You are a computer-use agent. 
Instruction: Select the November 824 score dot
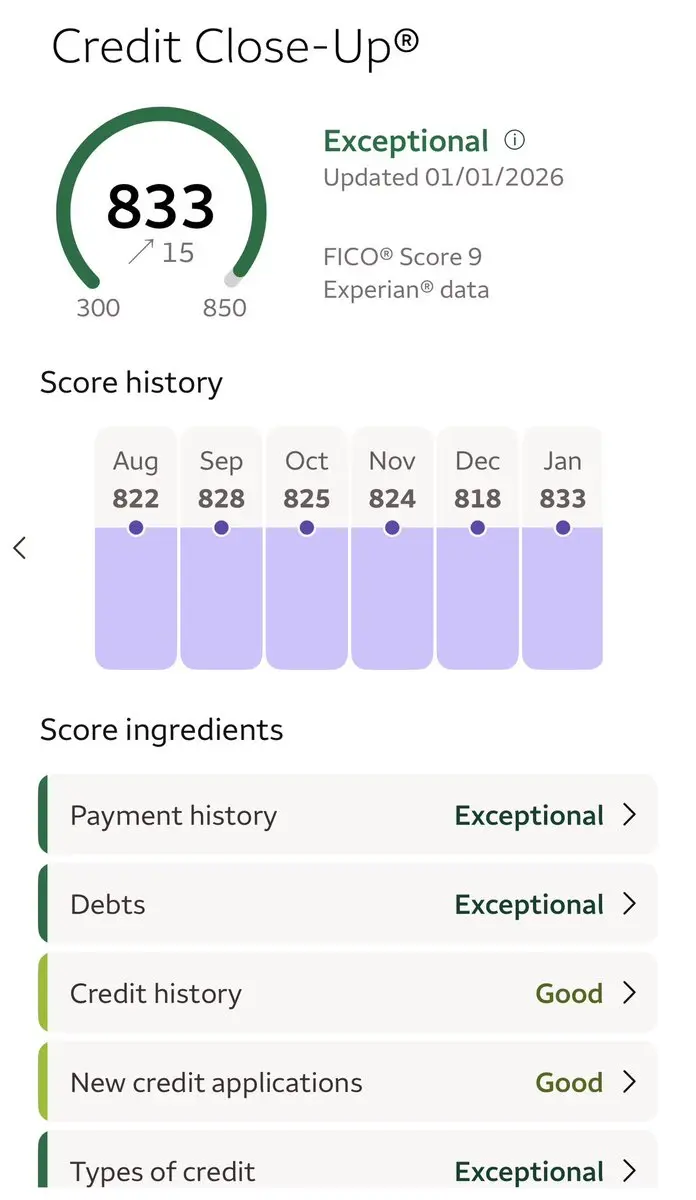pos(392,527)
